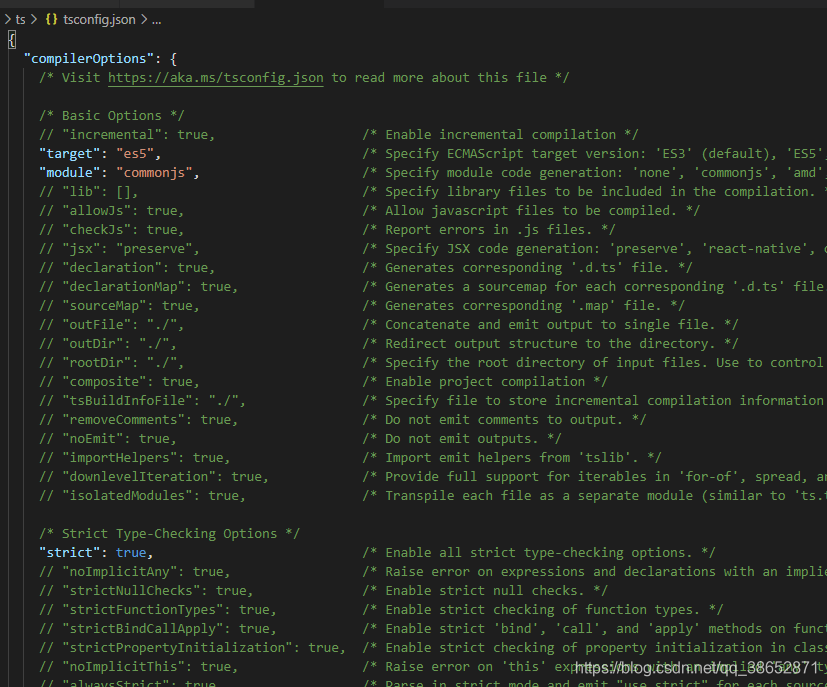Click the curly braces JSON file icon
The height and width of the screenshot is (687, 827).
51,20
